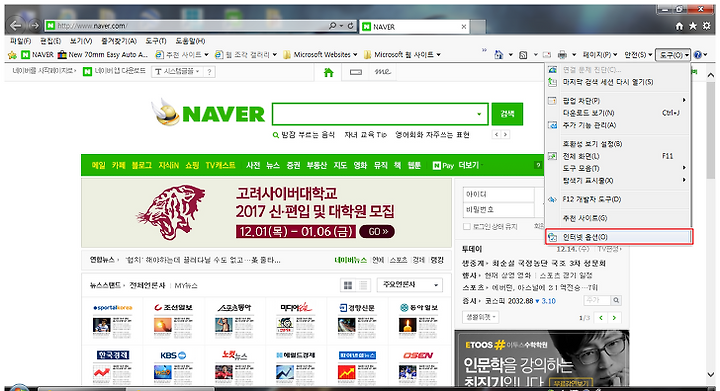Toggle the 로그인 상태 유지 checkbox
The width and height of the screenshot is (720, 391).
[x=467, y=227]
